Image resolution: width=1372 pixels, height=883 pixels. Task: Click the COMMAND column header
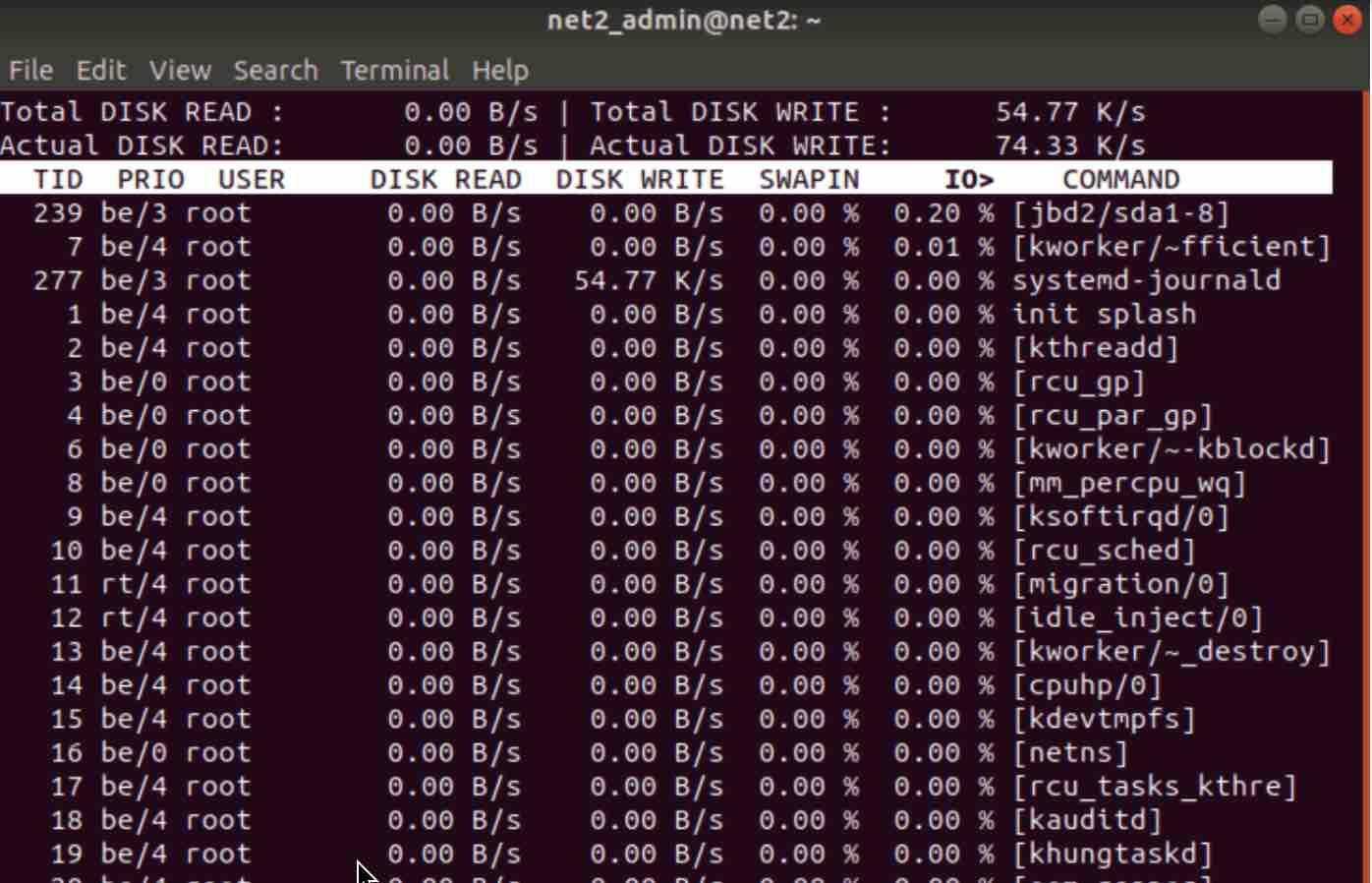[x=1120, y=180]
